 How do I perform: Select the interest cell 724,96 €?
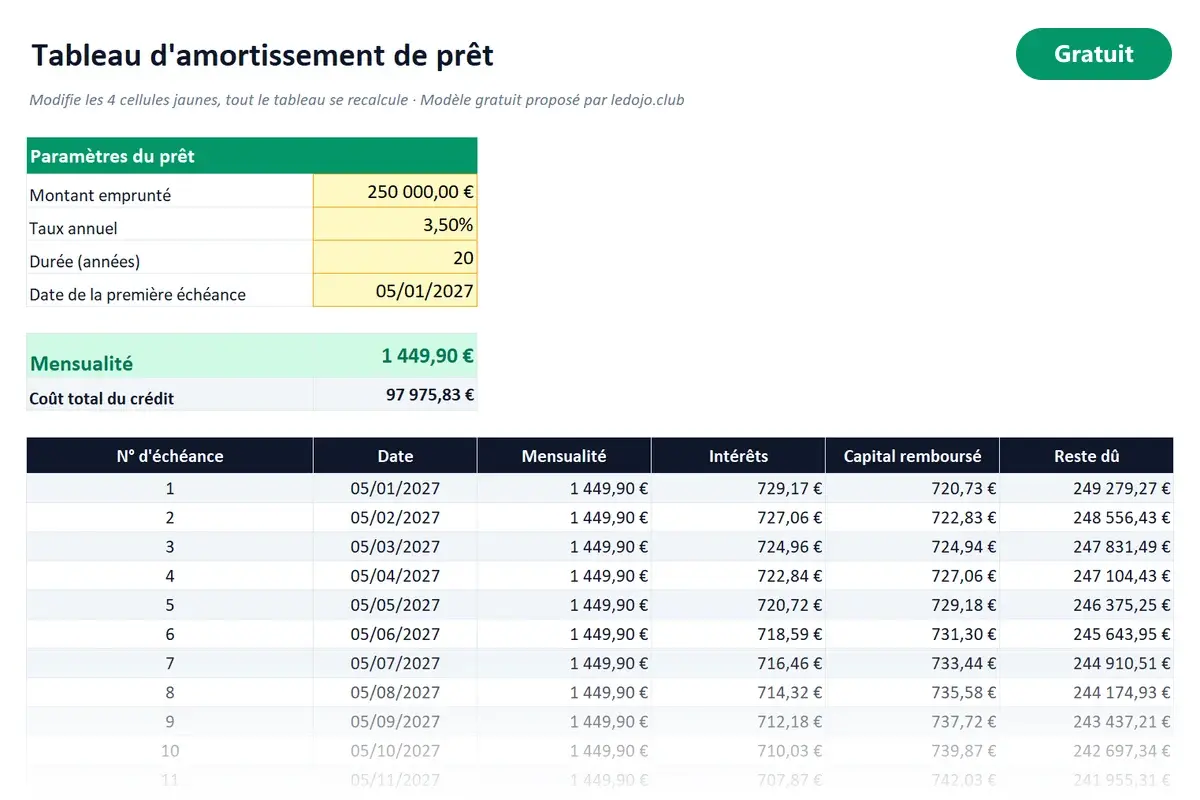[738, 546]
